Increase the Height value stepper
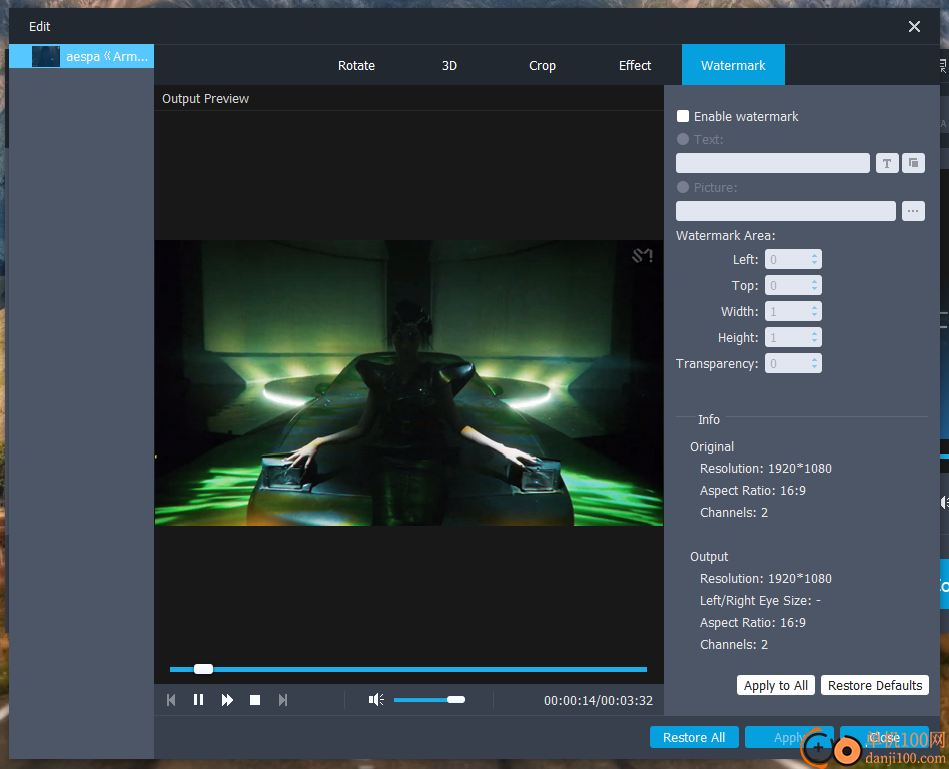Viewport: 949px width, 769px height. 815,333
